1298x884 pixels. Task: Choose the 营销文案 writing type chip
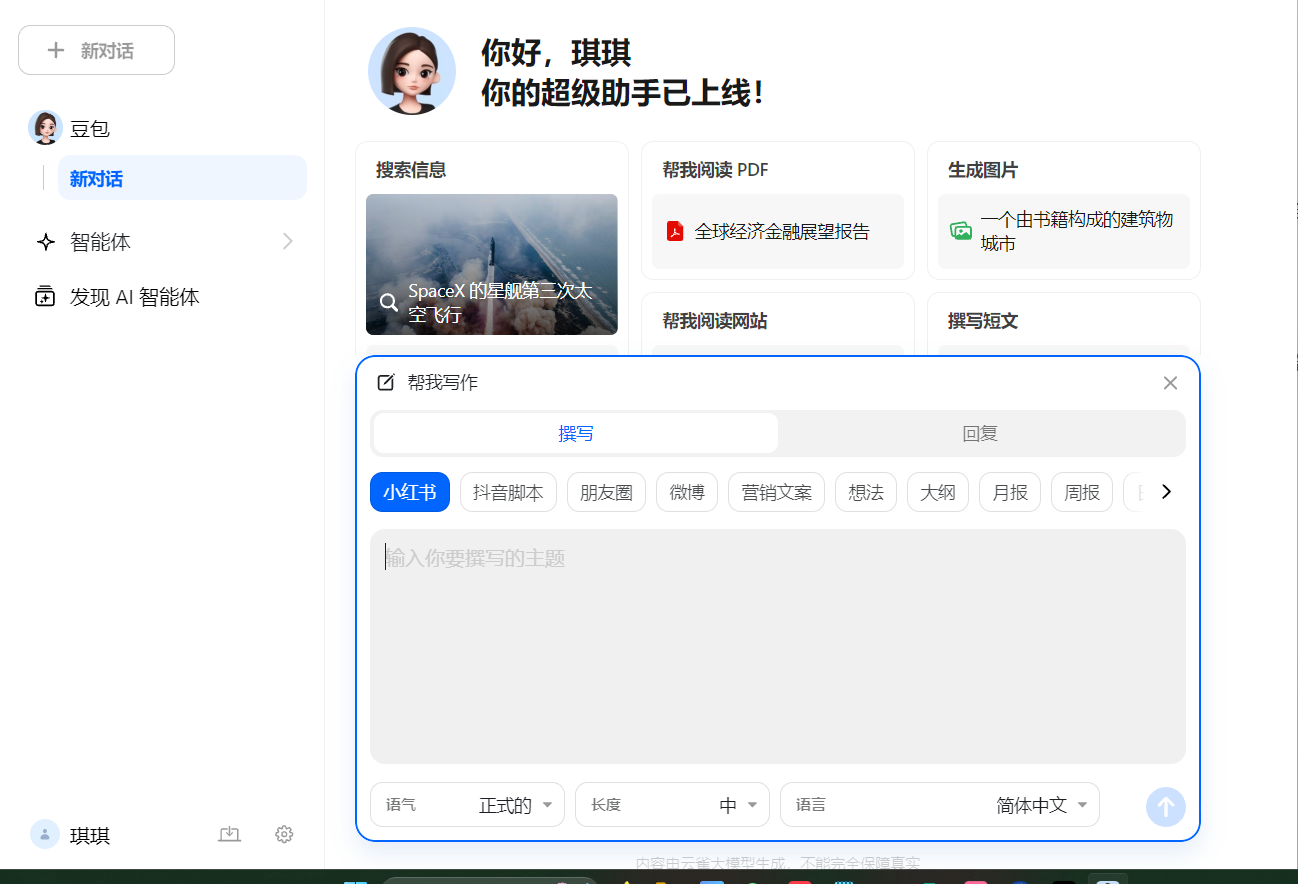tap(777, 492)
